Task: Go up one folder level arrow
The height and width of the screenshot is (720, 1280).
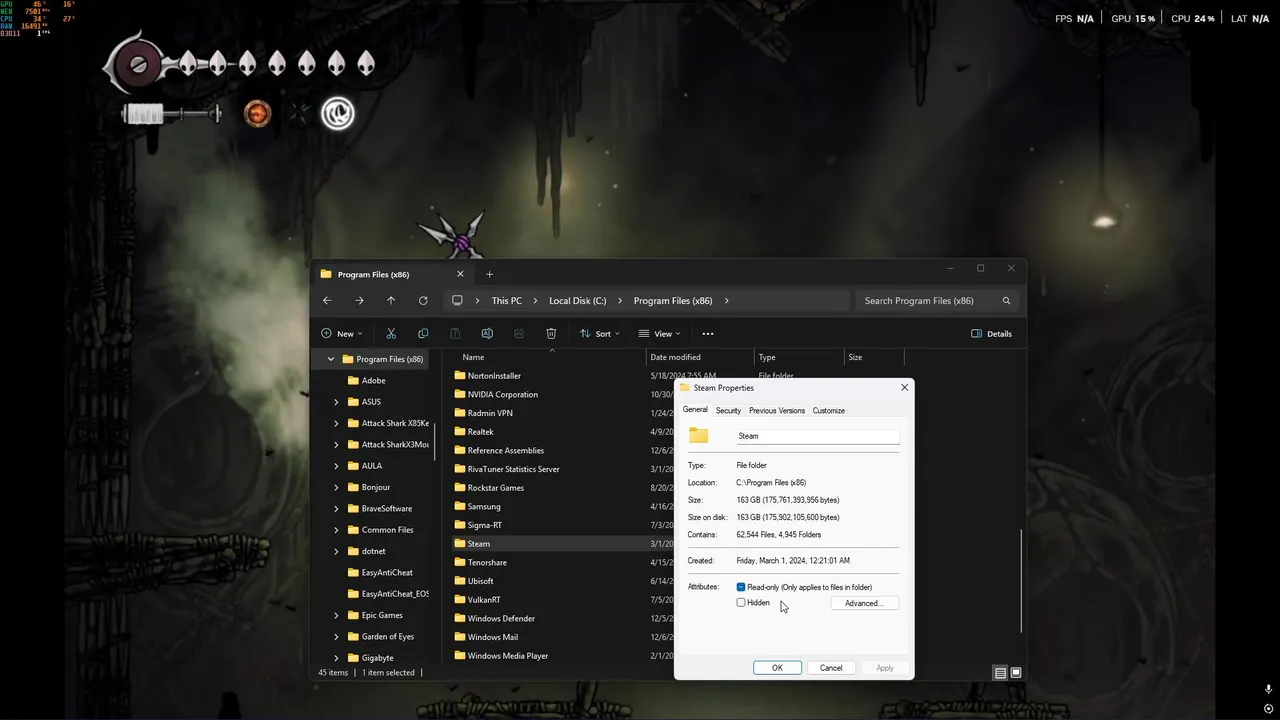Action: [x=391, y=301]
